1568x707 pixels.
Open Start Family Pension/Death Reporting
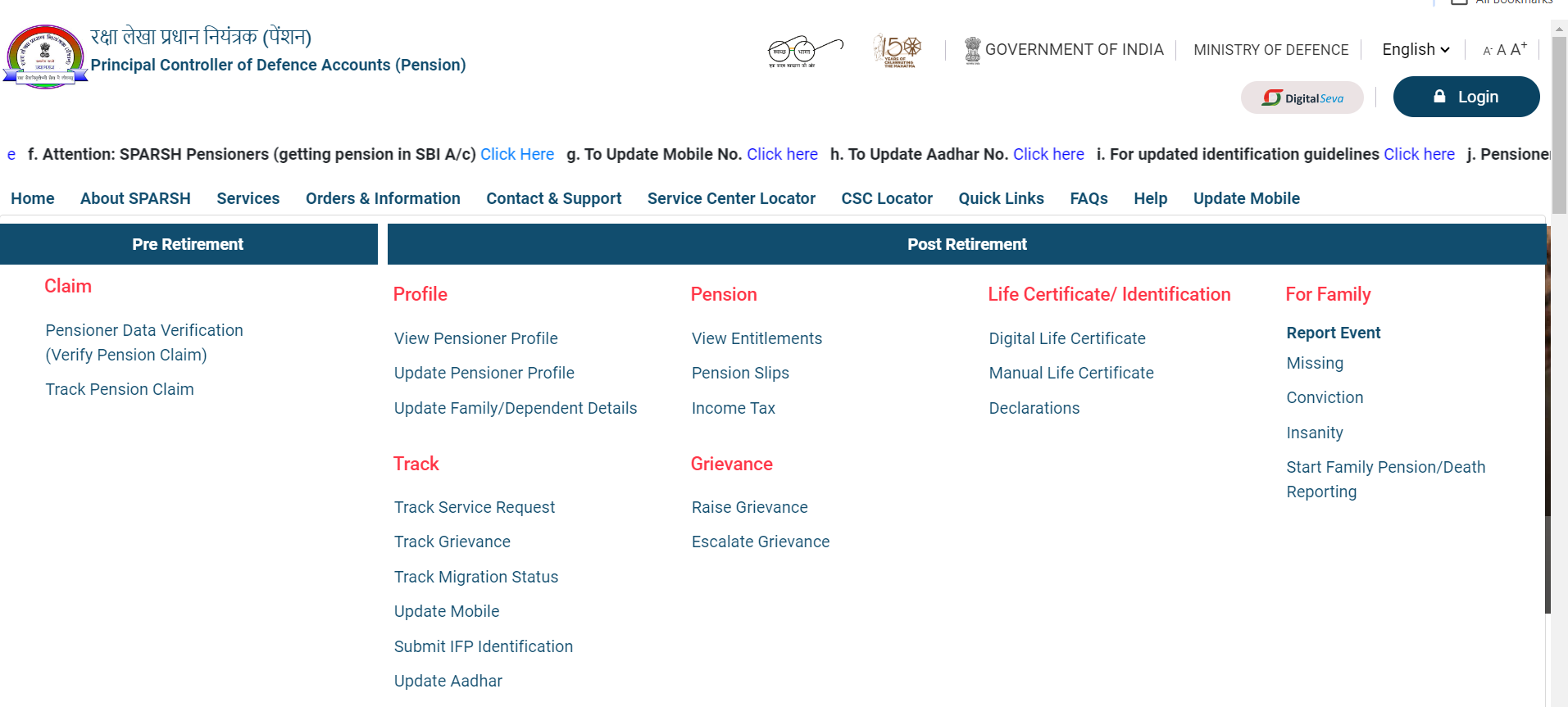coord(1385,478)
